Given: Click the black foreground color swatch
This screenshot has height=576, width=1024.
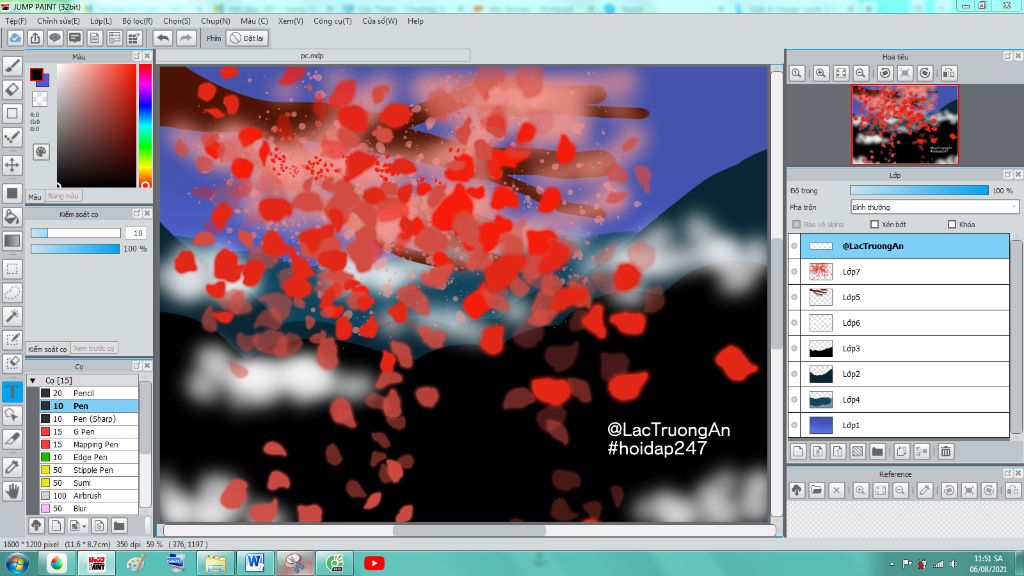Looking at the screenshot, I should pos(37,74).
